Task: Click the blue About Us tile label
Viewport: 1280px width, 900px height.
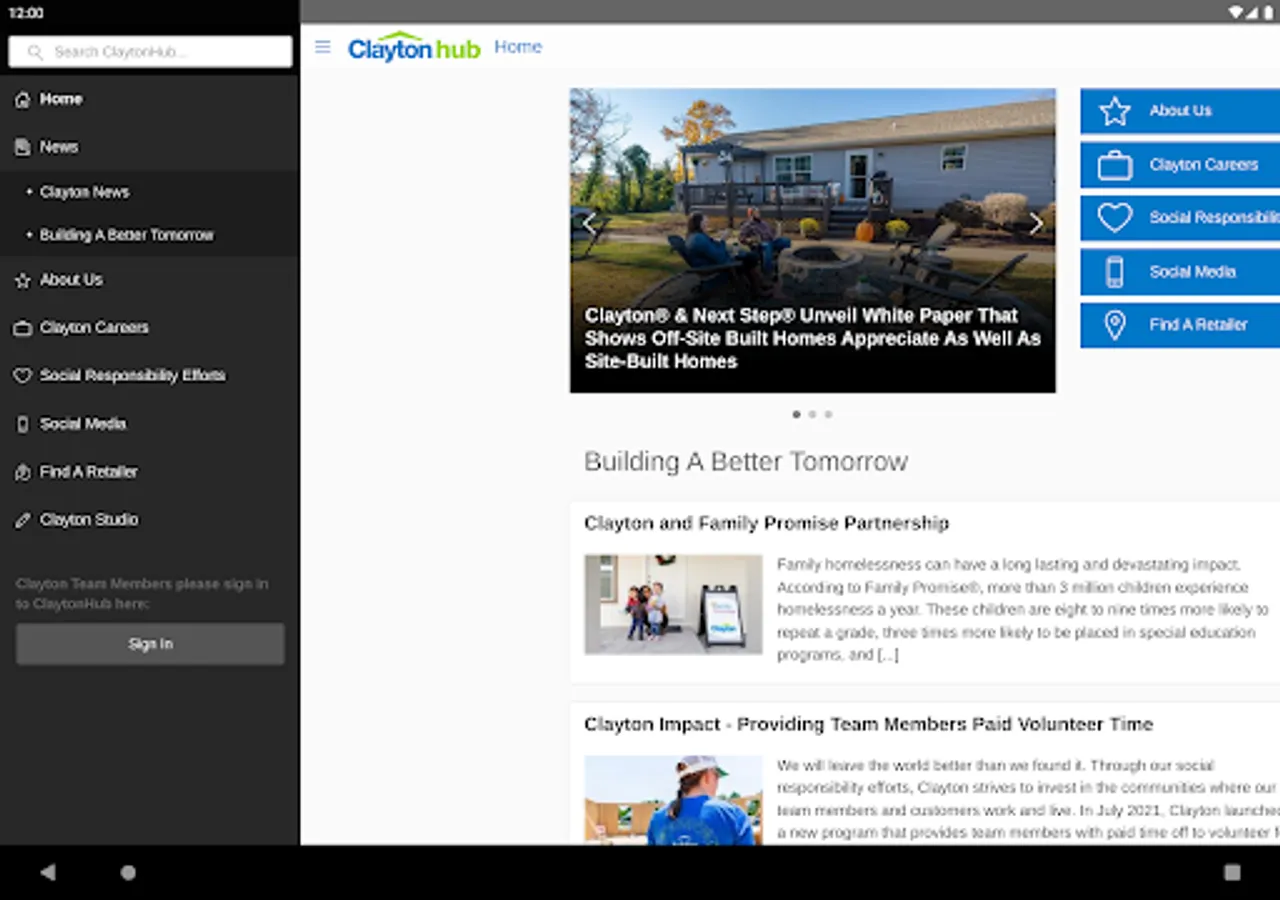Action: pos(1180,111)
